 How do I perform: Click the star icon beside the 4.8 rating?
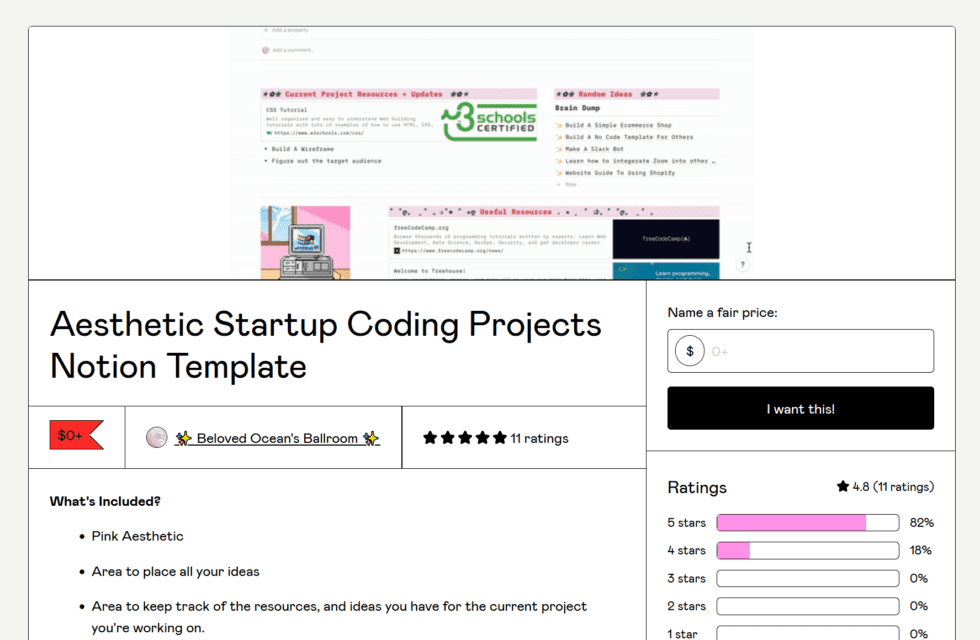tap(841, 487)
